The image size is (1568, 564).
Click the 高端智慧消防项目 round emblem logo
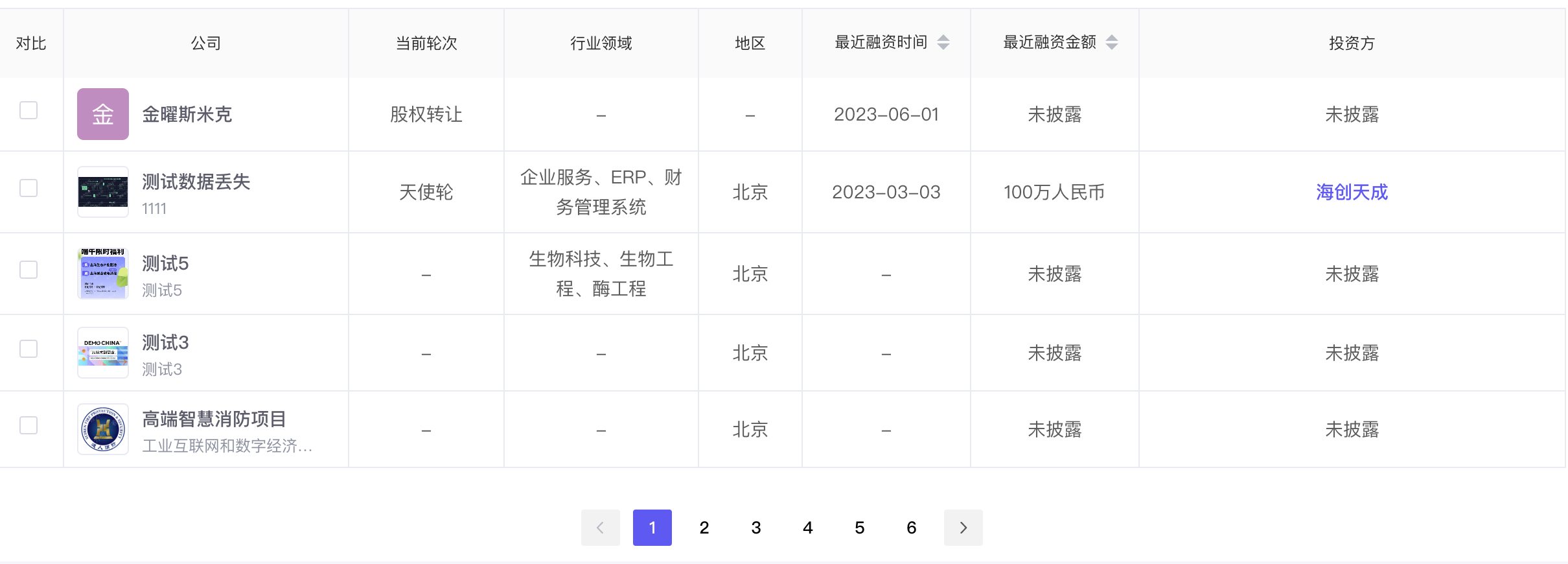[102, 429]
